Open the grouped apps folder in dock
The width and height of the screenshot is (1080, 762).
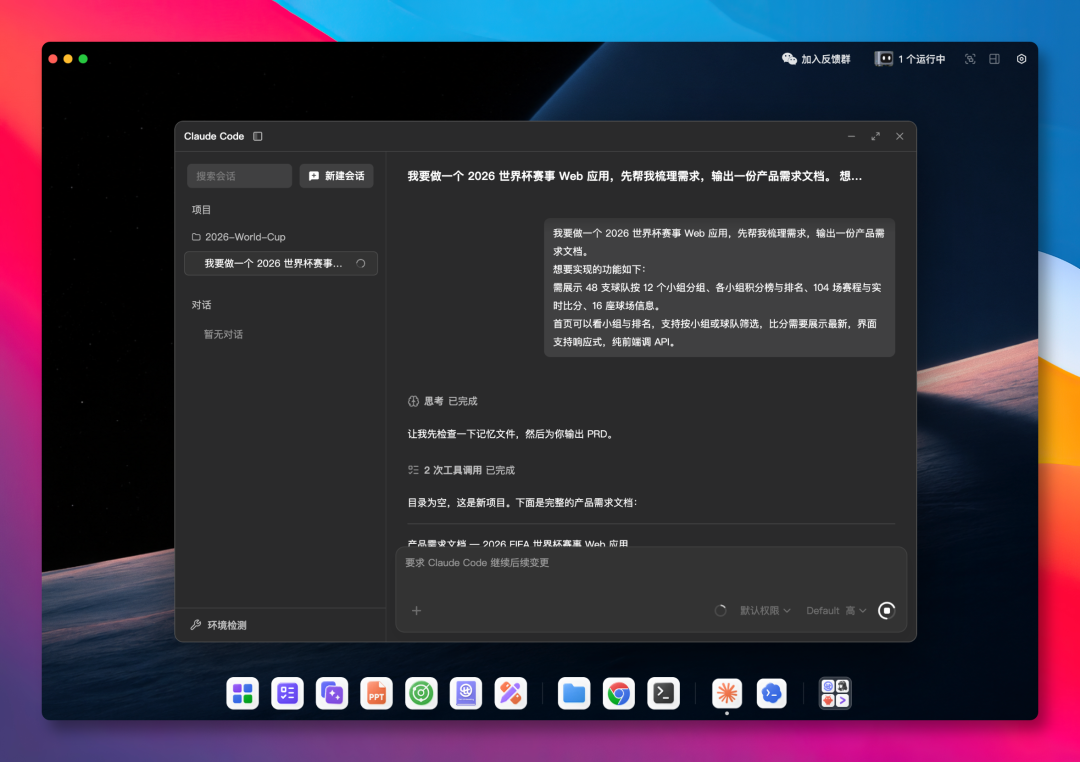[x=835, y=693]
